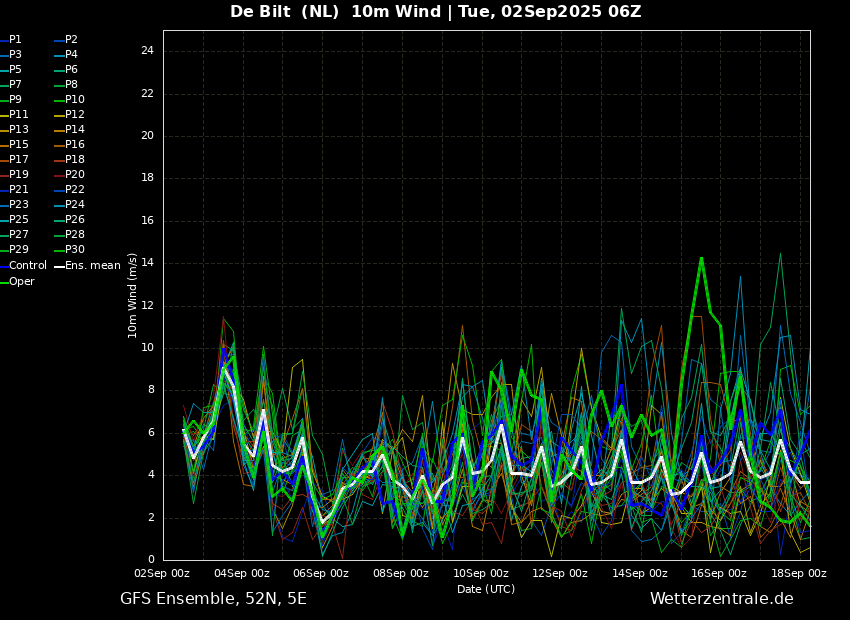Click the De Bilt 10m Wind chart title
The width and height of the screenshot is (850, 620).
coord(435,12)
